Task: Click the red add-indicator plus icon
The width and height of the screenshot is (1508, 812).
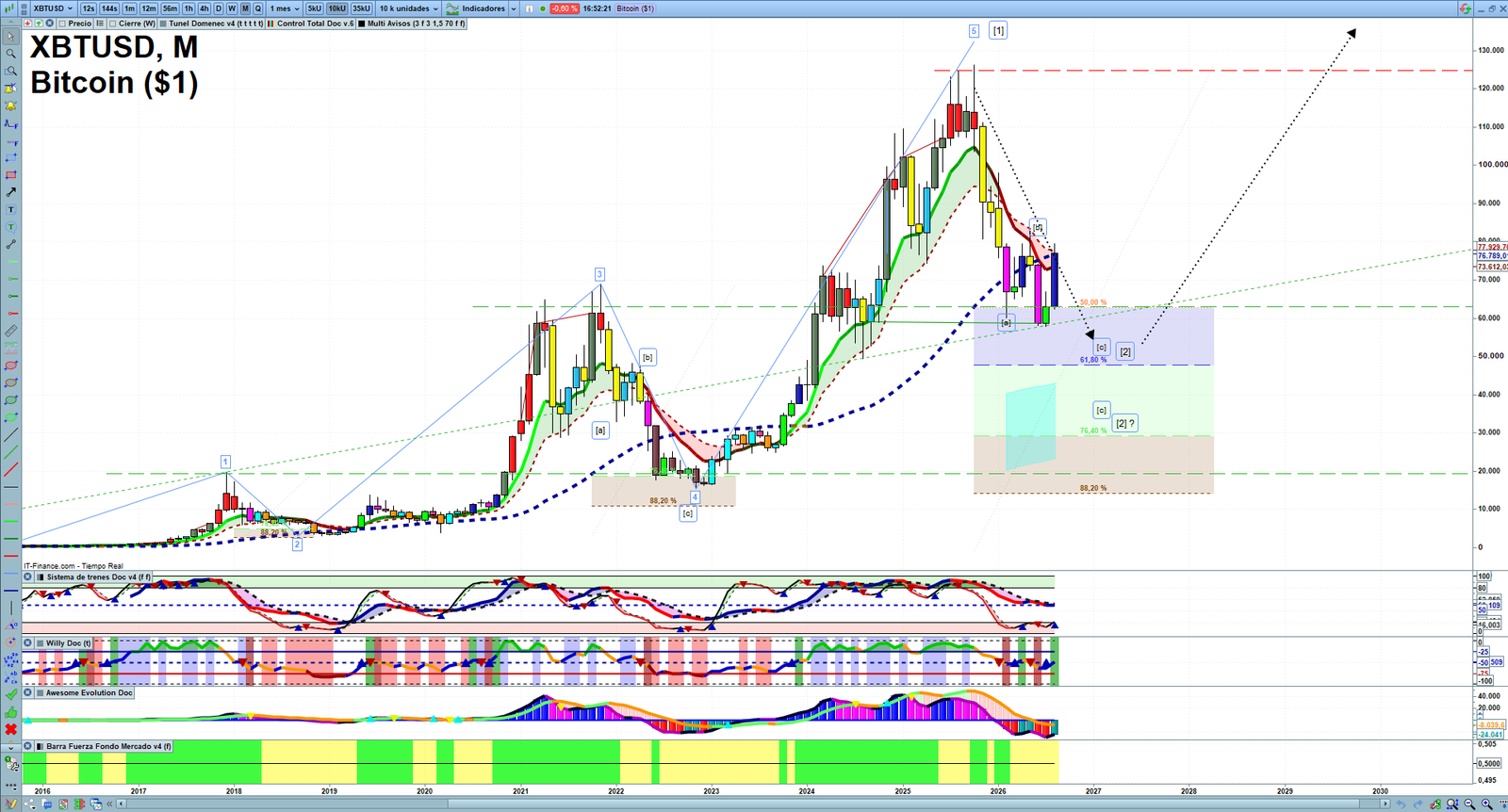Action: coord(27,23)
